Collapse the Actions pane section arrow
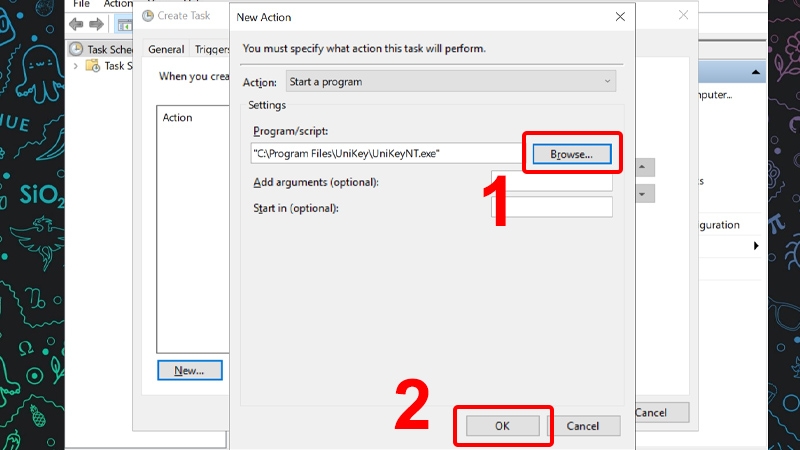This screenshot has width=800, height=450. tap(756, 245)
